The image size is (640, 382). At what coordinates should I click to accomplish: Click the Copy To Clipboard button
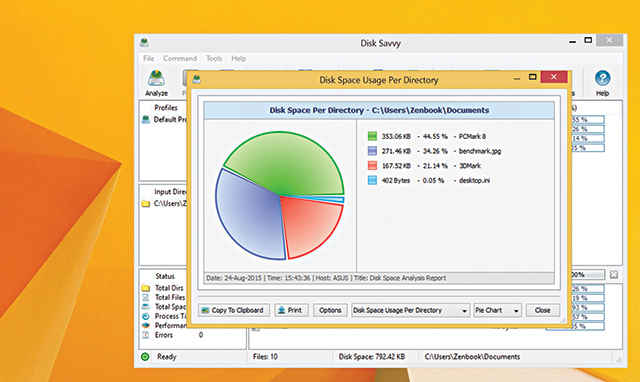[x=233, y=311]
